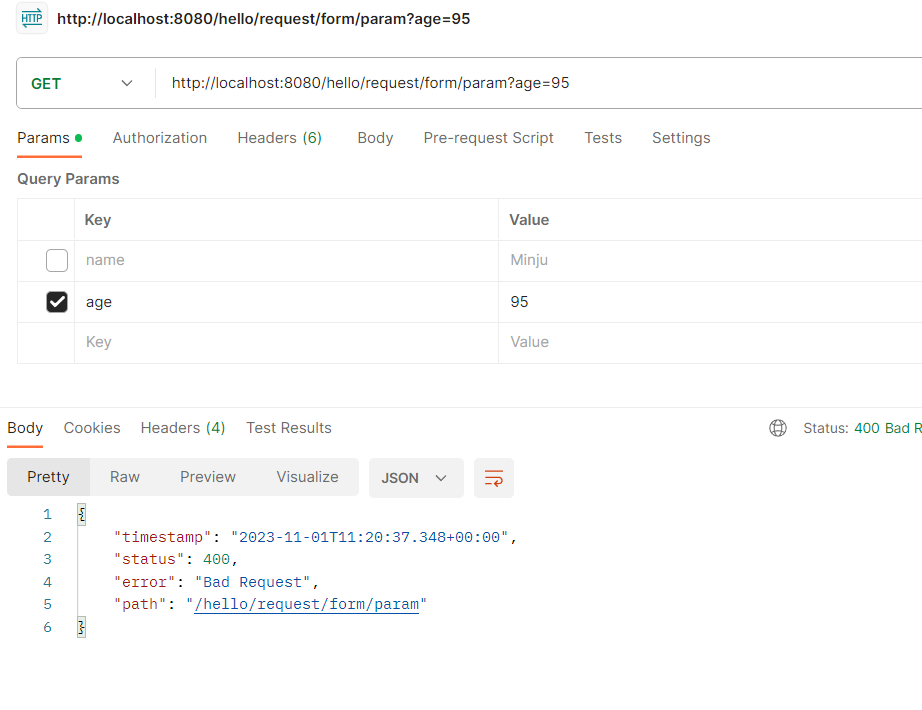Screen dimensions: 922x710
Task: Show the Raw response view
Action: tap(125, 476)
